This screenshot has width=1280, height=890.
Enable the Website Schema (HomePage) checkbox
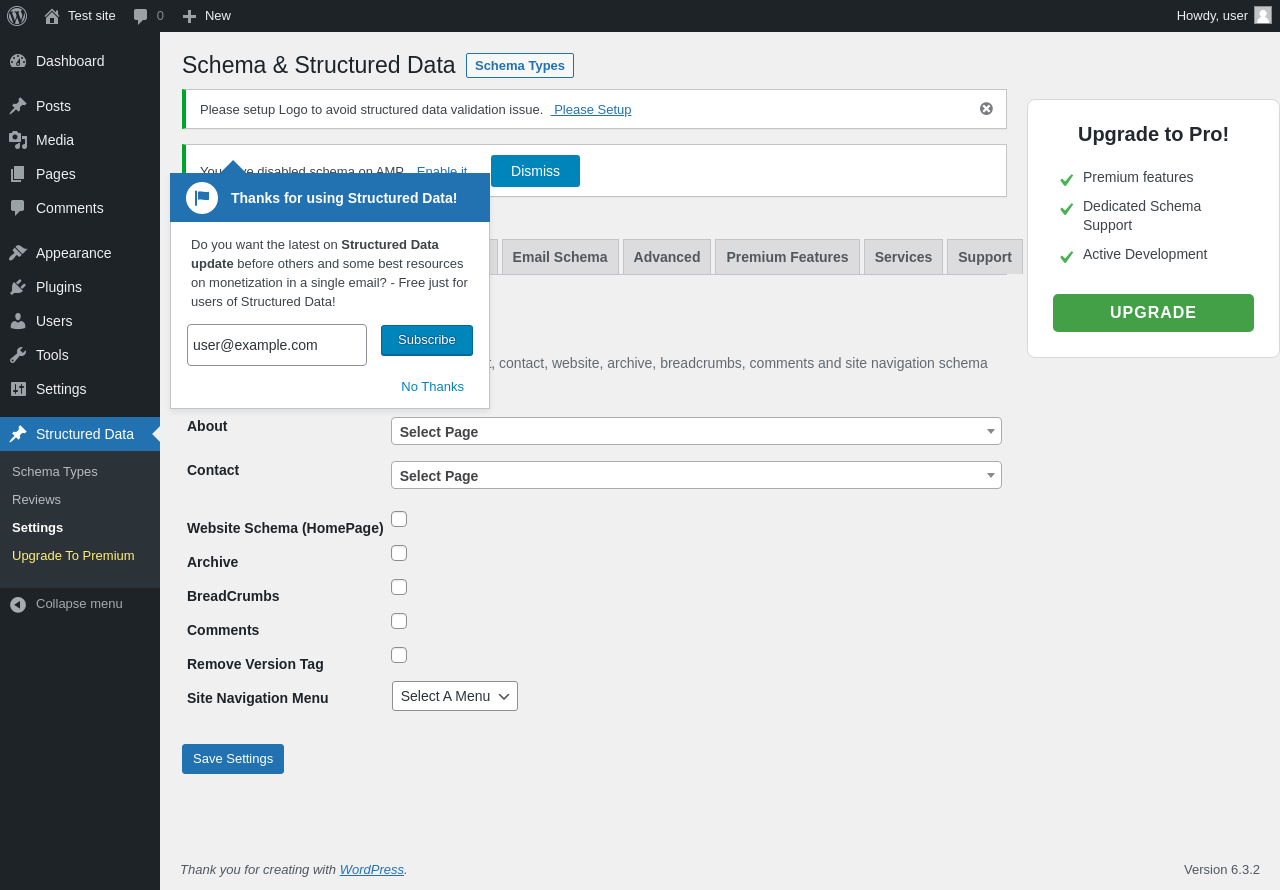(x=399, y=519)
